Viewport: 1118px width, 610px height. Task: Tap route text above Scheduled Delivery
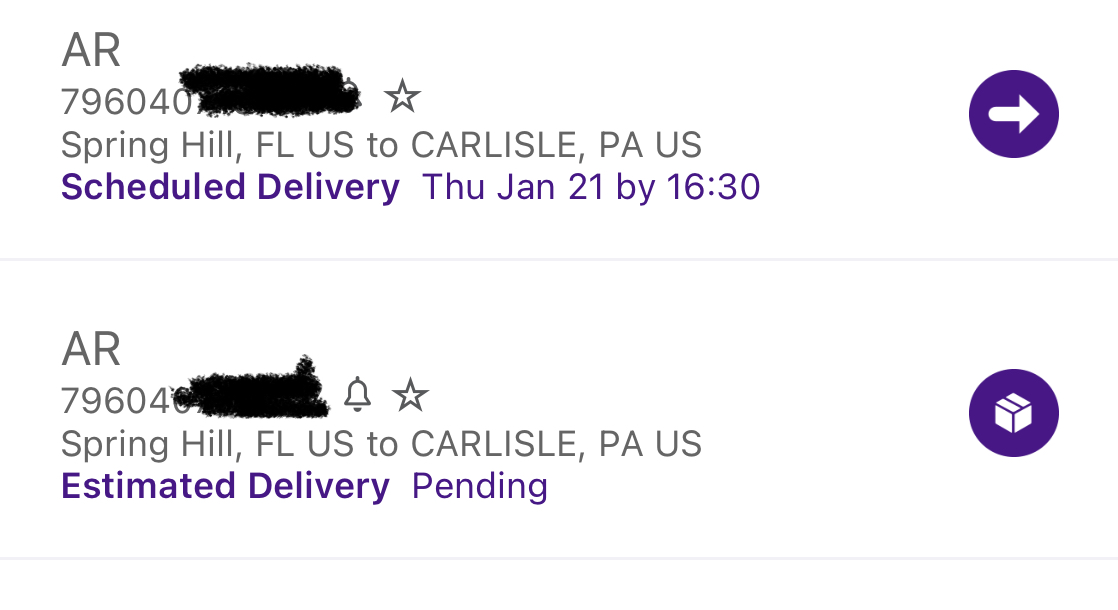[381, 145]
